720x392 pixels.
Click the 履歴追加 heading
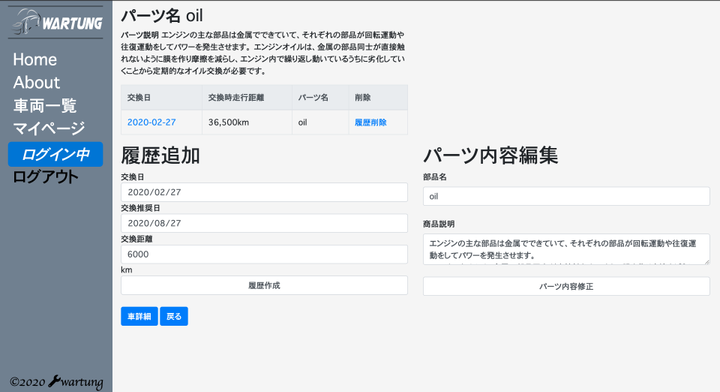[160, 155]
